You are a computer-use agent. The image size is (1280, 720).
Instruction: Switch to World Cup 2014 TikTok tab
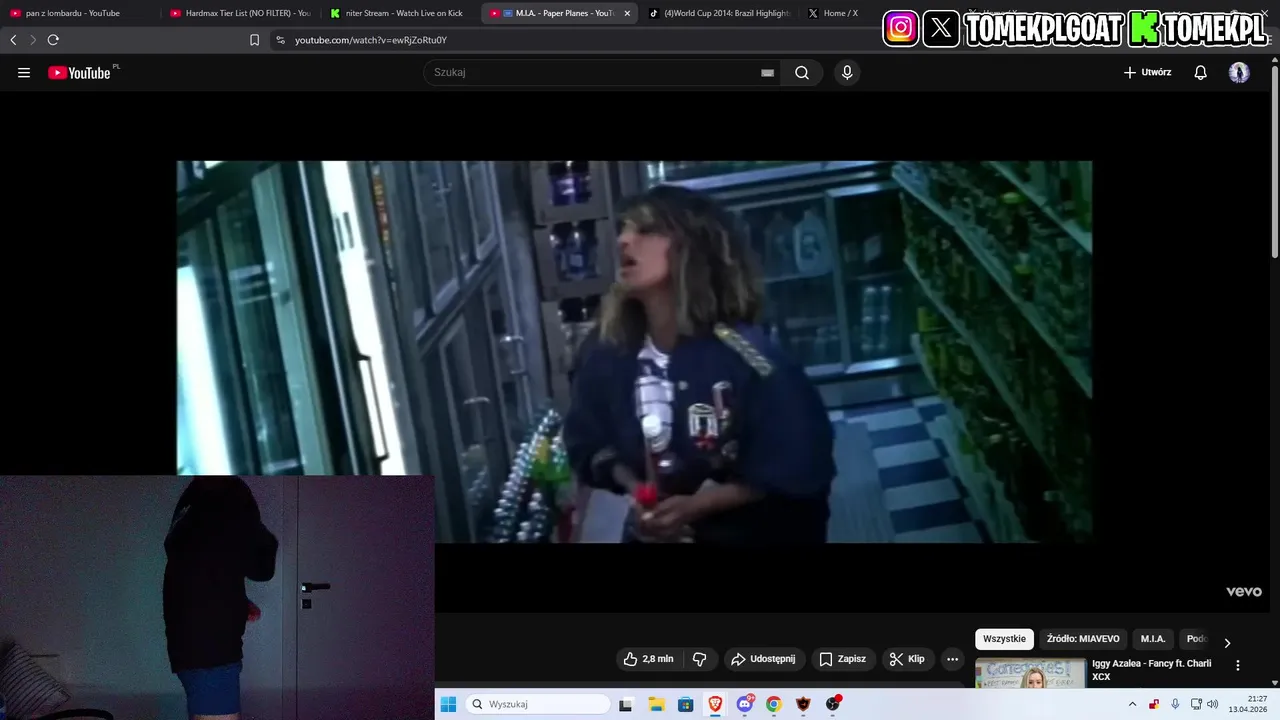720,13
